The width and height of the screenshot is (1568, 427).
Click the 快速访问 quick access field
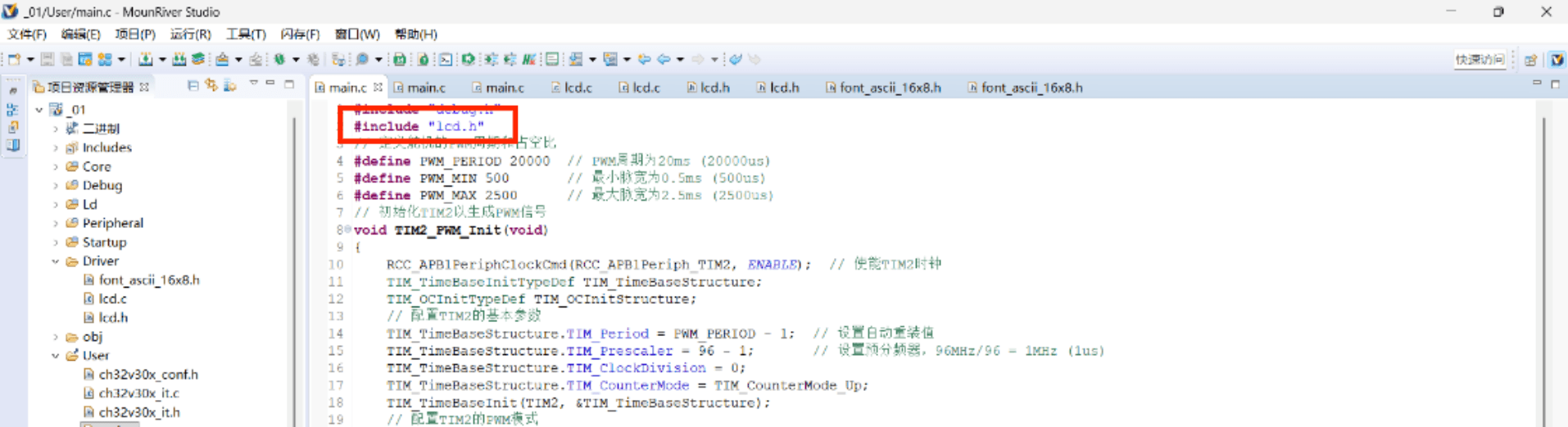1479,60
